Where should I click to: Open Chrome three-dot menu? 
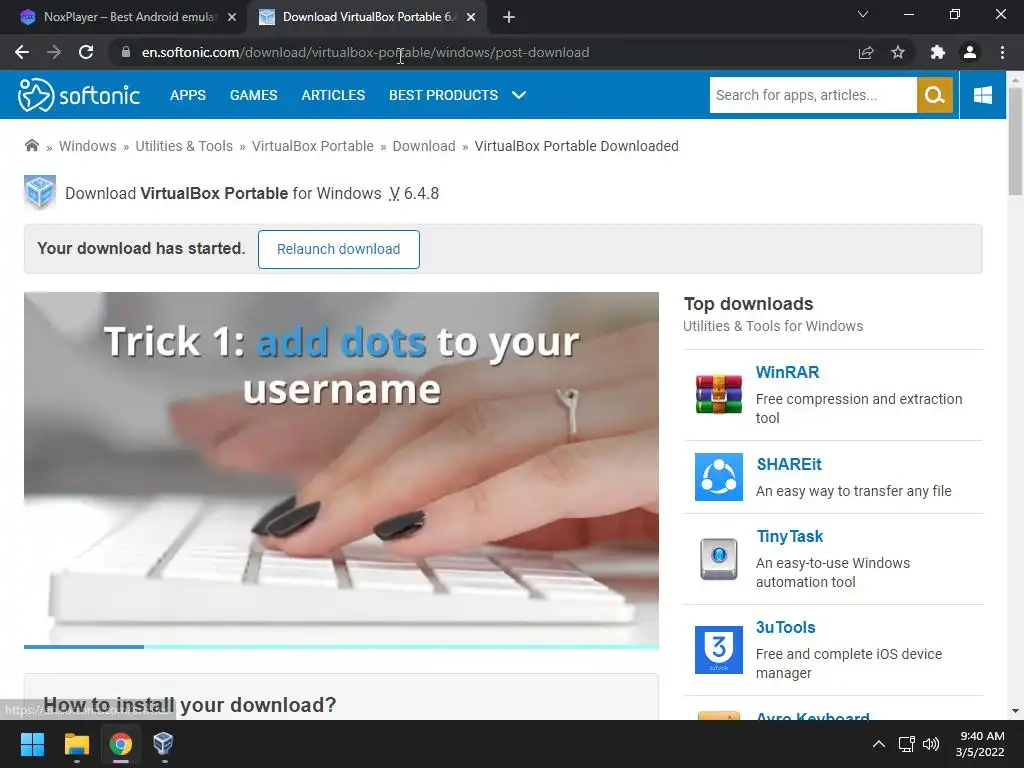1002,52
